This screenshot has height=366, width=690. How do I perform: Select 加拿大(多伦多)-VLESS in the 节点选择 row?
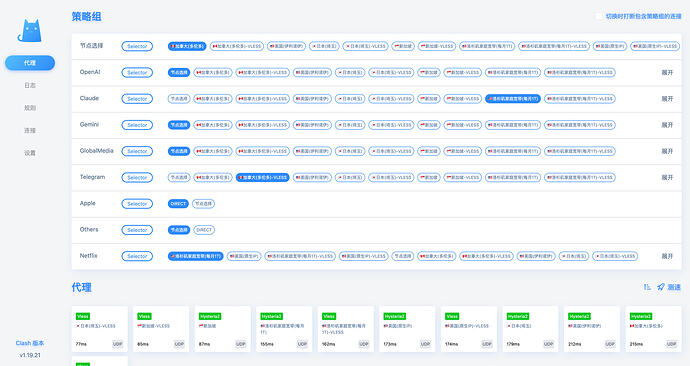coord(237,46)
